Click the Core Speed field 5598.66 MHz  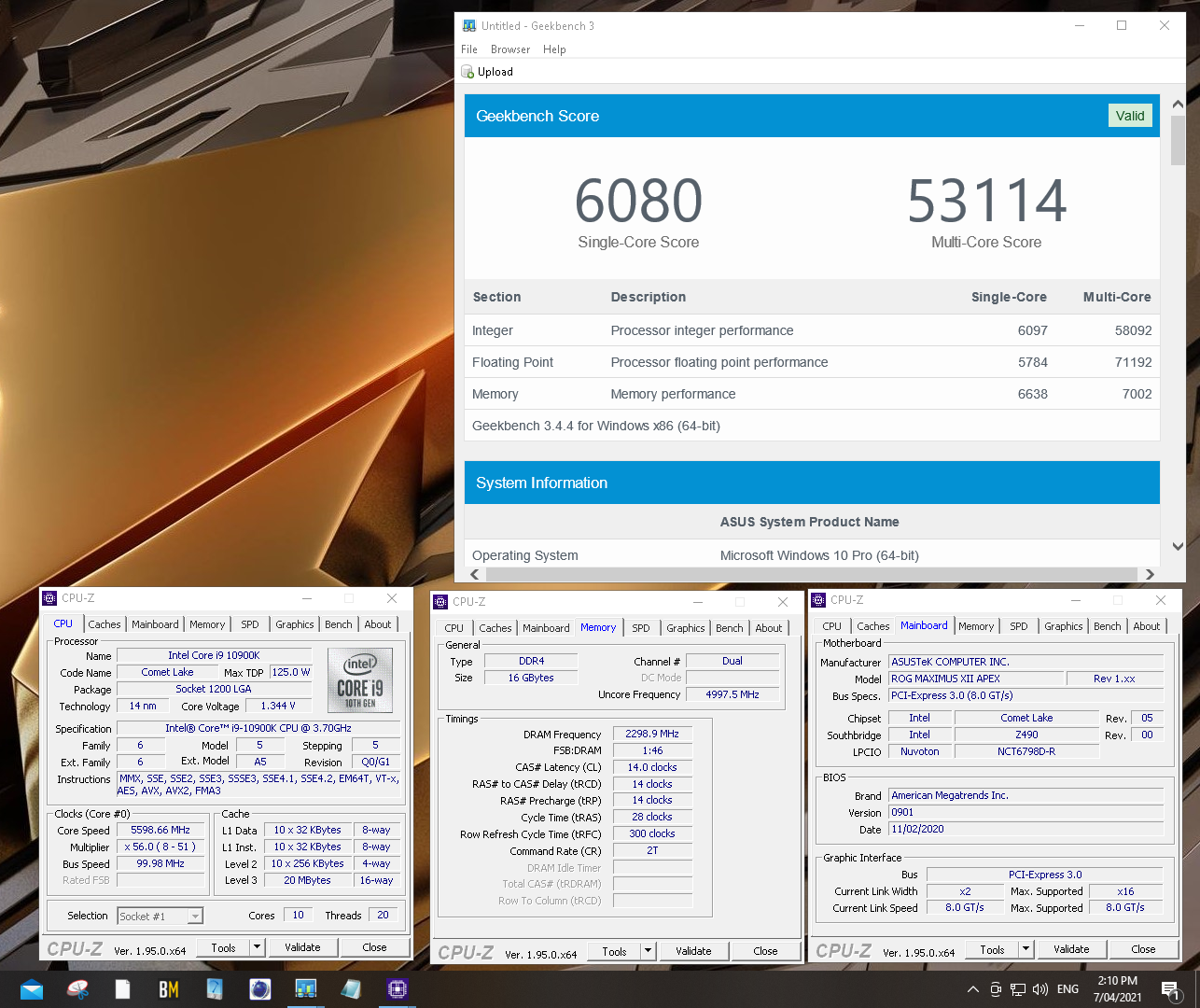pos(160,830)
